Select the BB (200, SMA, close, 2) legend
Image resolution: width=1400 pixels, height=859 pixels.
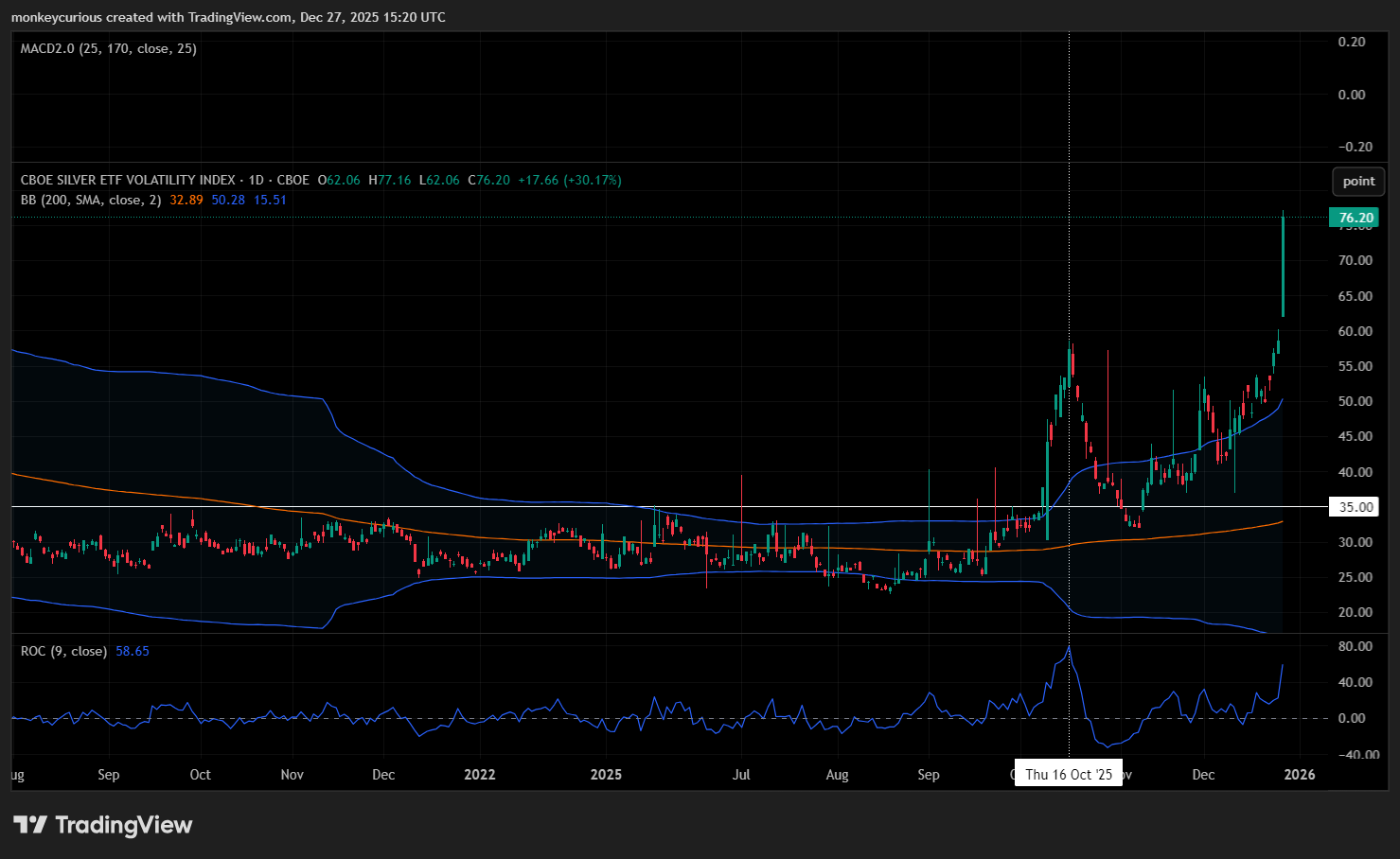(91, 200)
